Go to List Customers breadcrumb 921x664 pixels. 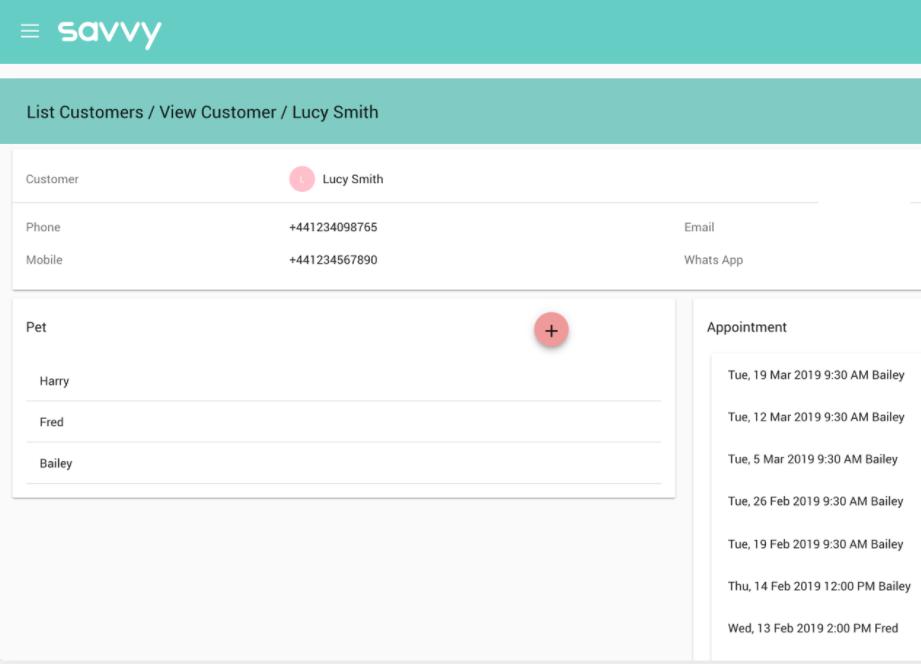pyautogui.click(x=85, y=112)
